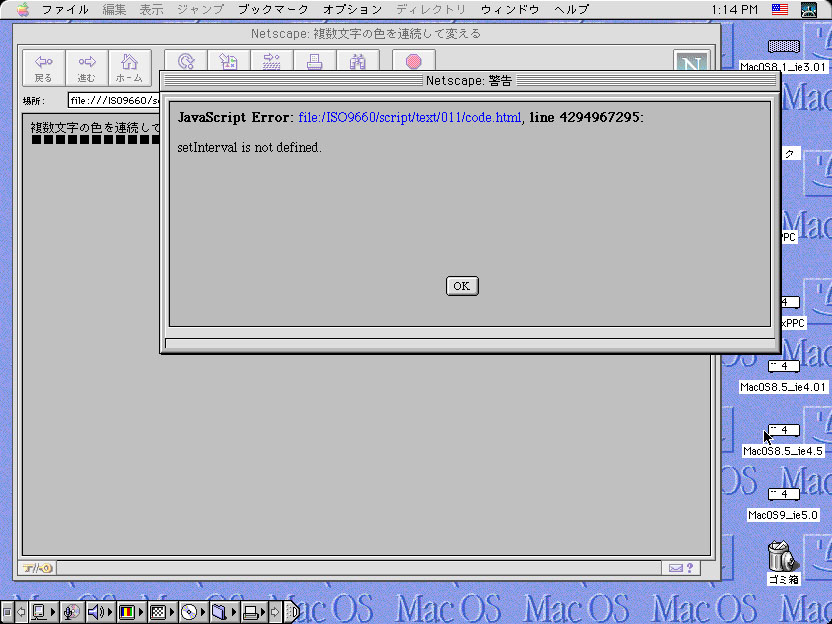Open the Apple menu icon
The height and width of the screenshot is (624, 832).
(x=23, y=10)
